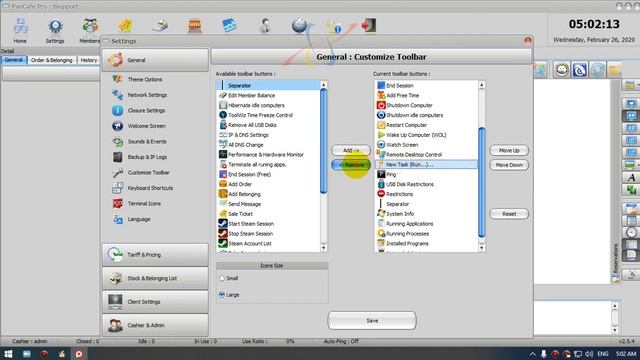Expand the General settings section
The image size is (640, 360).
tap(155, 60)
